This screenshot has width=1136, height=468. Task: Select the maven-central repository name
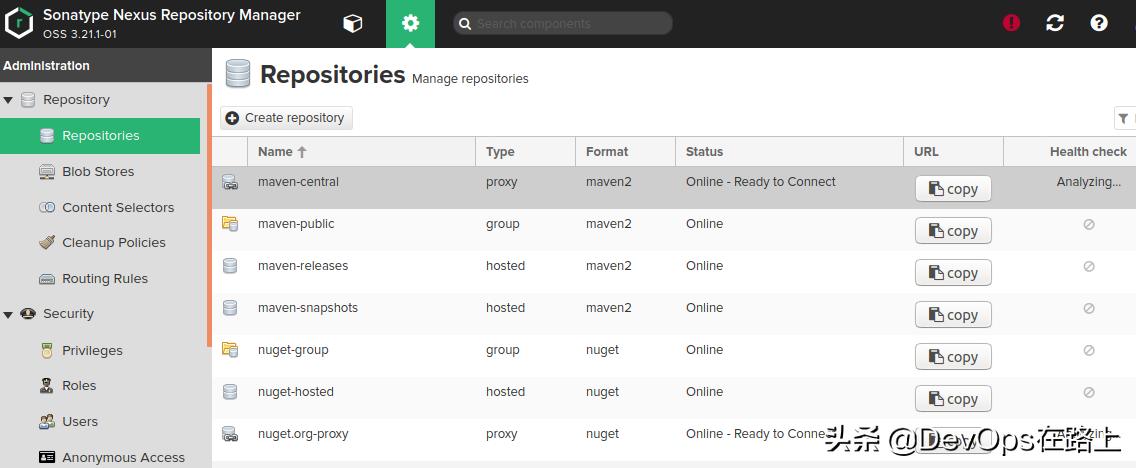click(298, 182)
